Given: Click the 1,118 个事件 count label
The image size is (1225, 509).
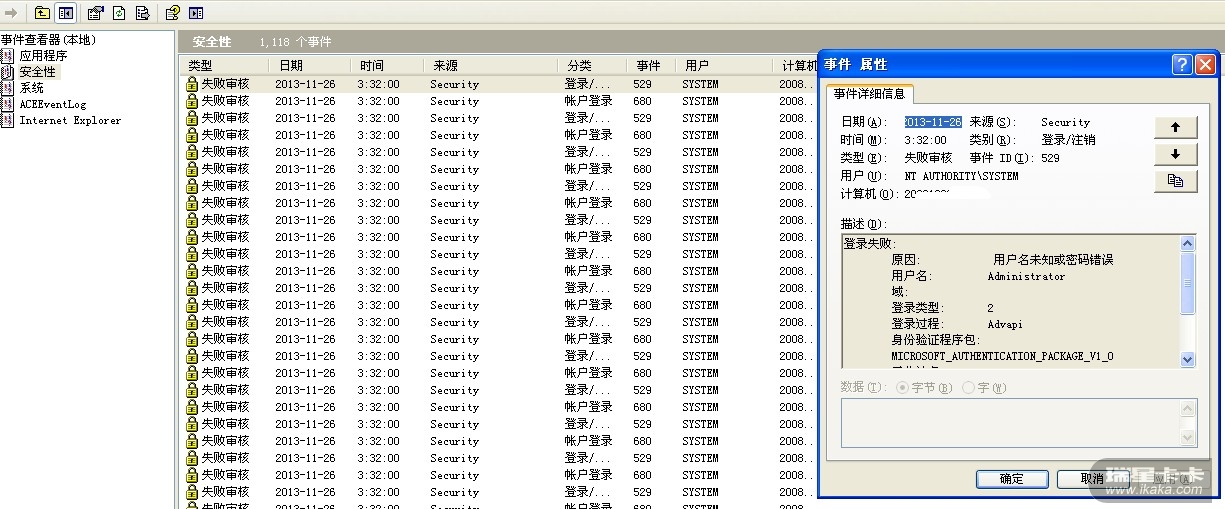Looking at the screenshot, I should pyautogui.click(x=295, y=42).
